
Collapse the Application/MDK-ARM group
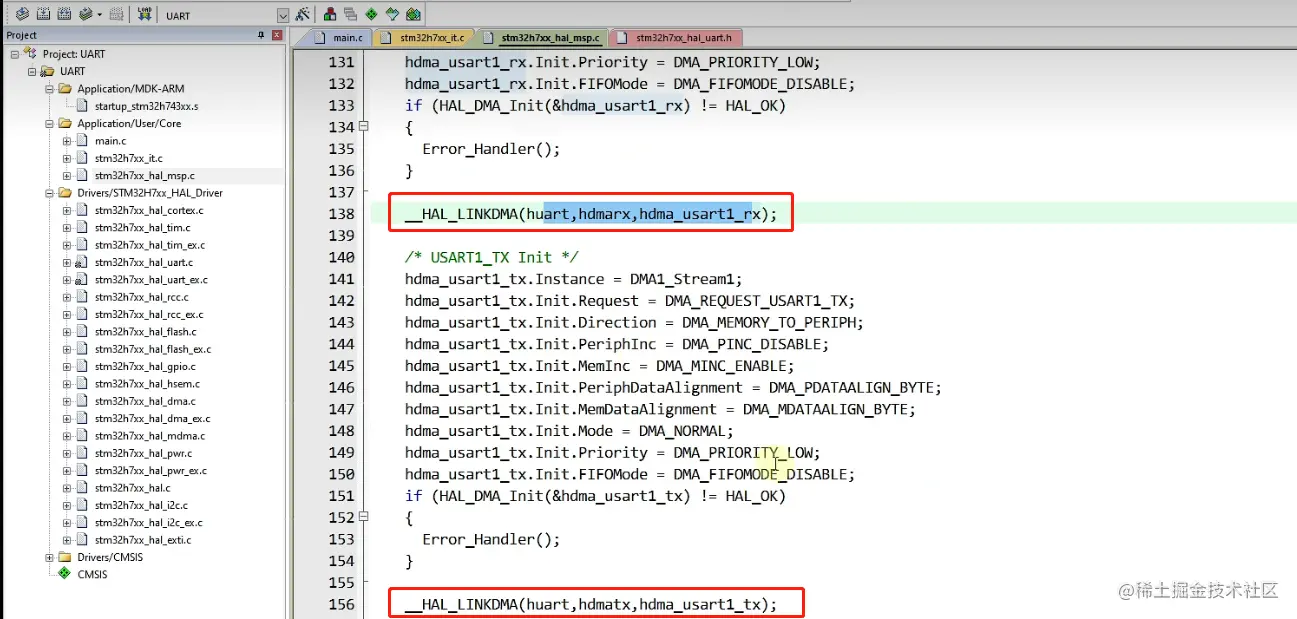pyautogui.click(x=50, y=89)
